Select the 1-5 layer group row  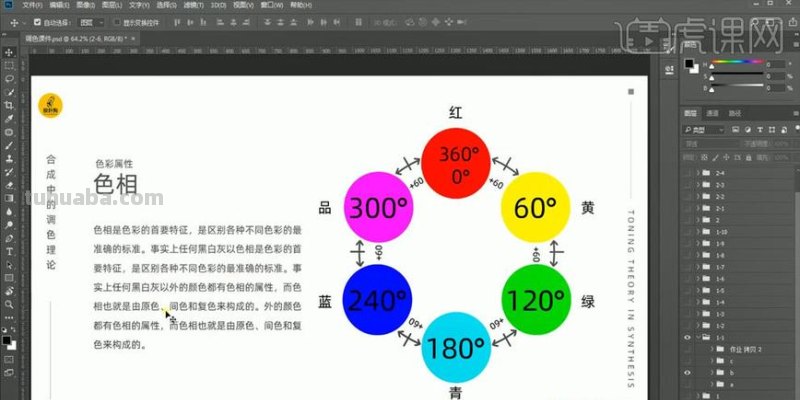tap(738, 290)
